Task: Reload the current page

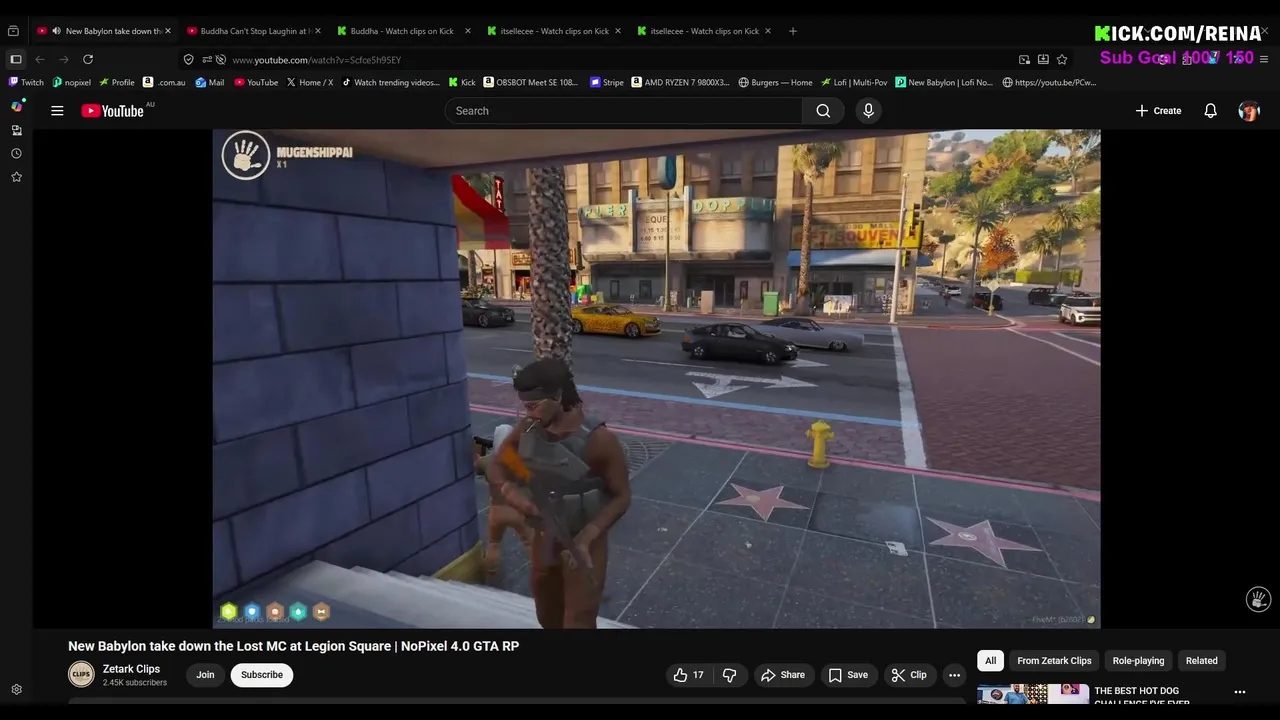Action: tap(88, 59)
